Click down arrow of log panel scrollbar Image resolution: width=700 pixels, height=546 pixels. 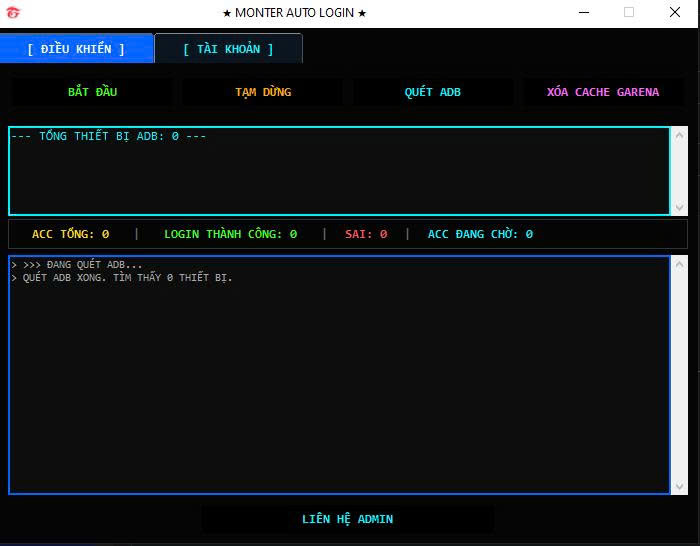tap(679, 486)
